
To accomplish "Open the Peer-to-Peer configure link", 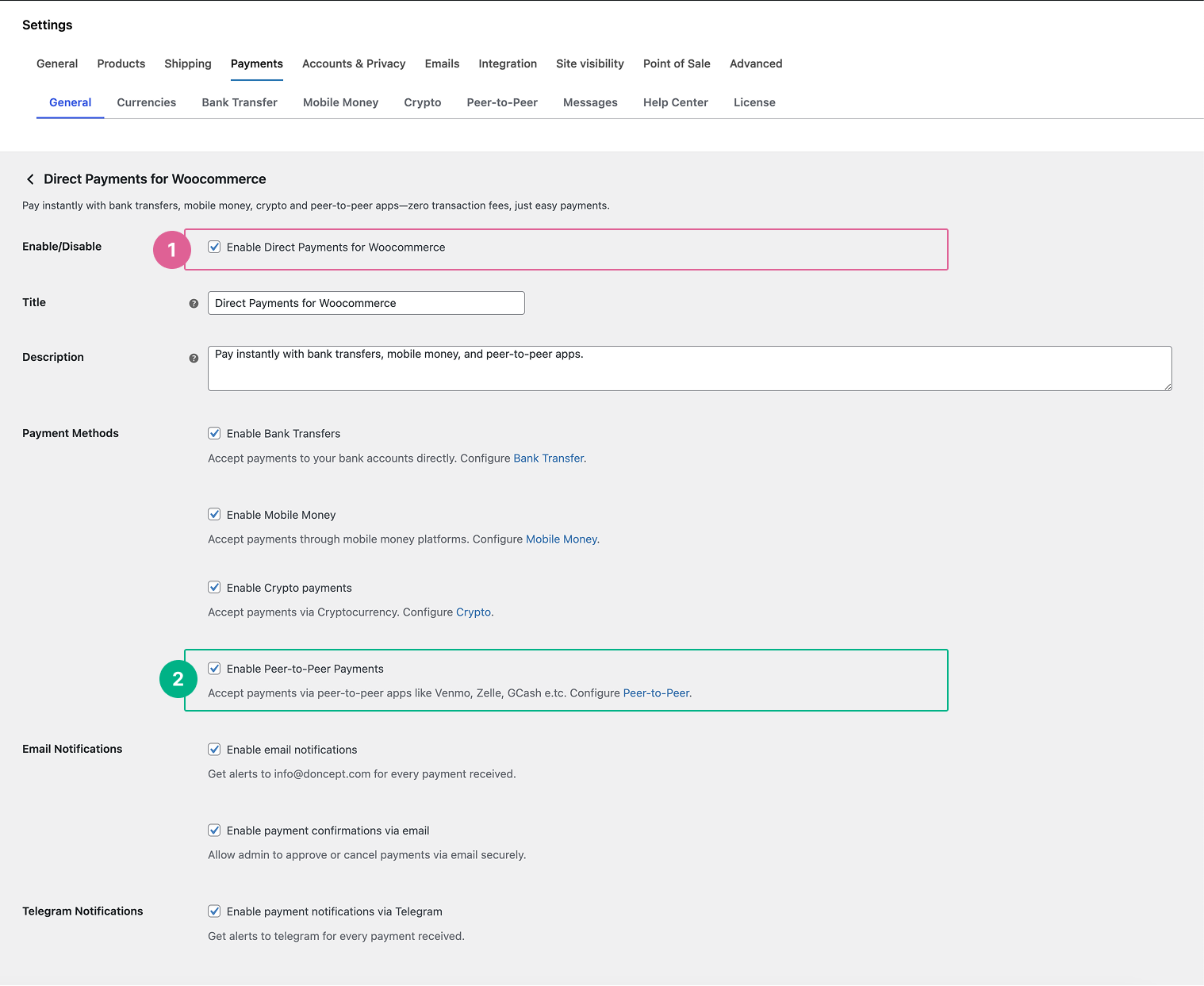I will tap(656, 693).
